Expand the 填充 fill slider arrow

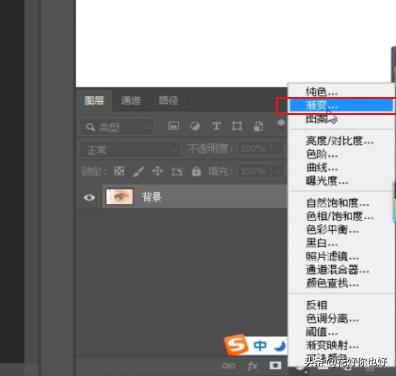point(278,172)
